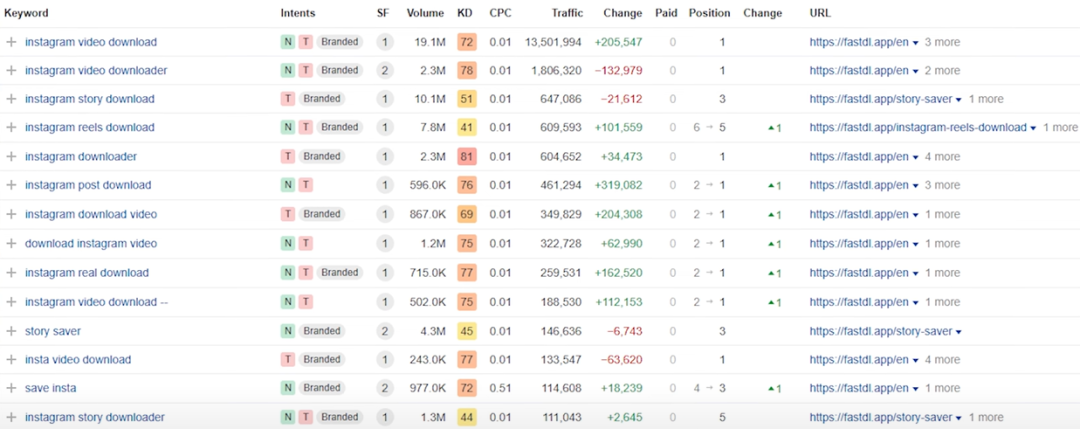Click plus icon beside insta video download
Viewport: 1080px width, 429px height.
pos(10,359)
